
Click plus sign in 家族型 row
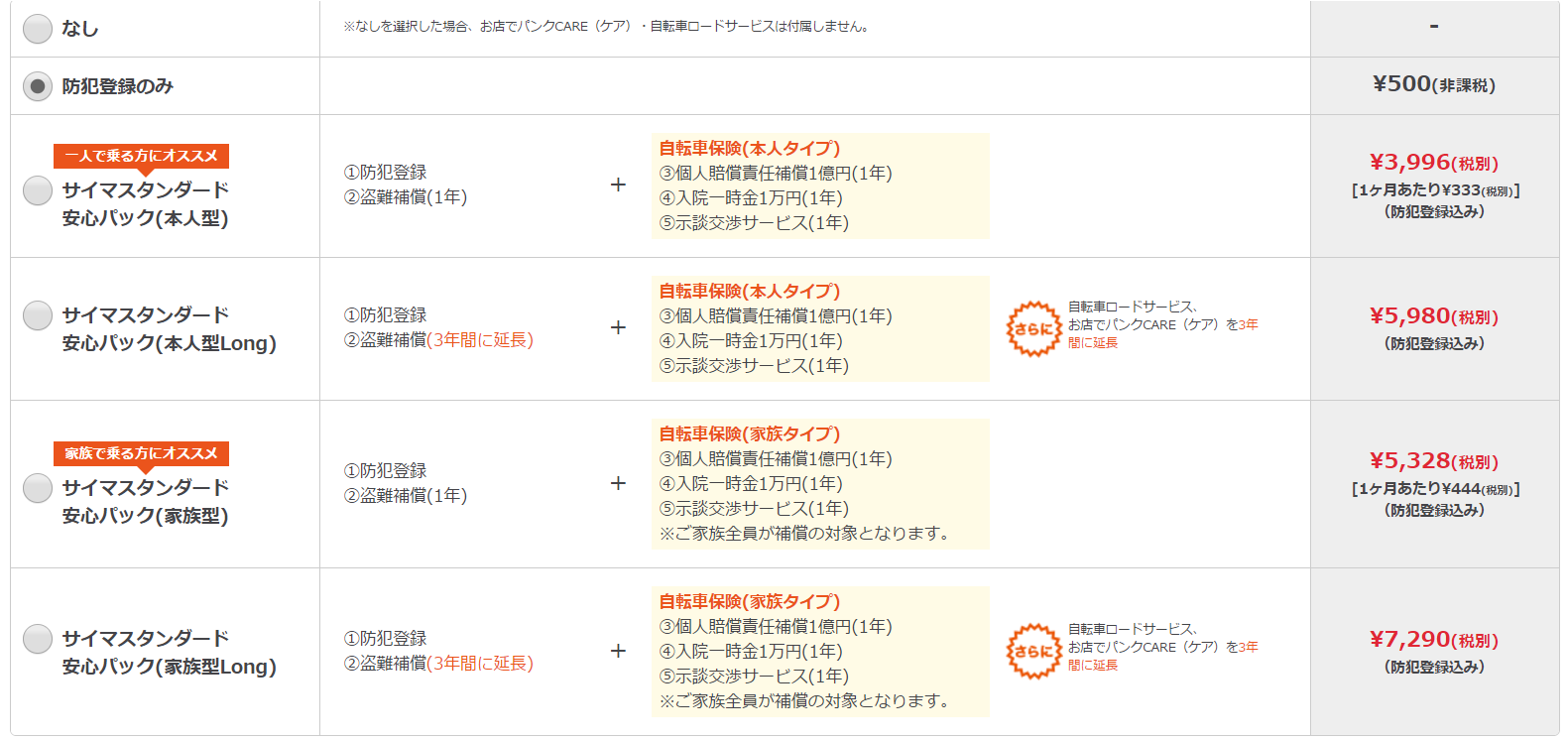[618, 483]
